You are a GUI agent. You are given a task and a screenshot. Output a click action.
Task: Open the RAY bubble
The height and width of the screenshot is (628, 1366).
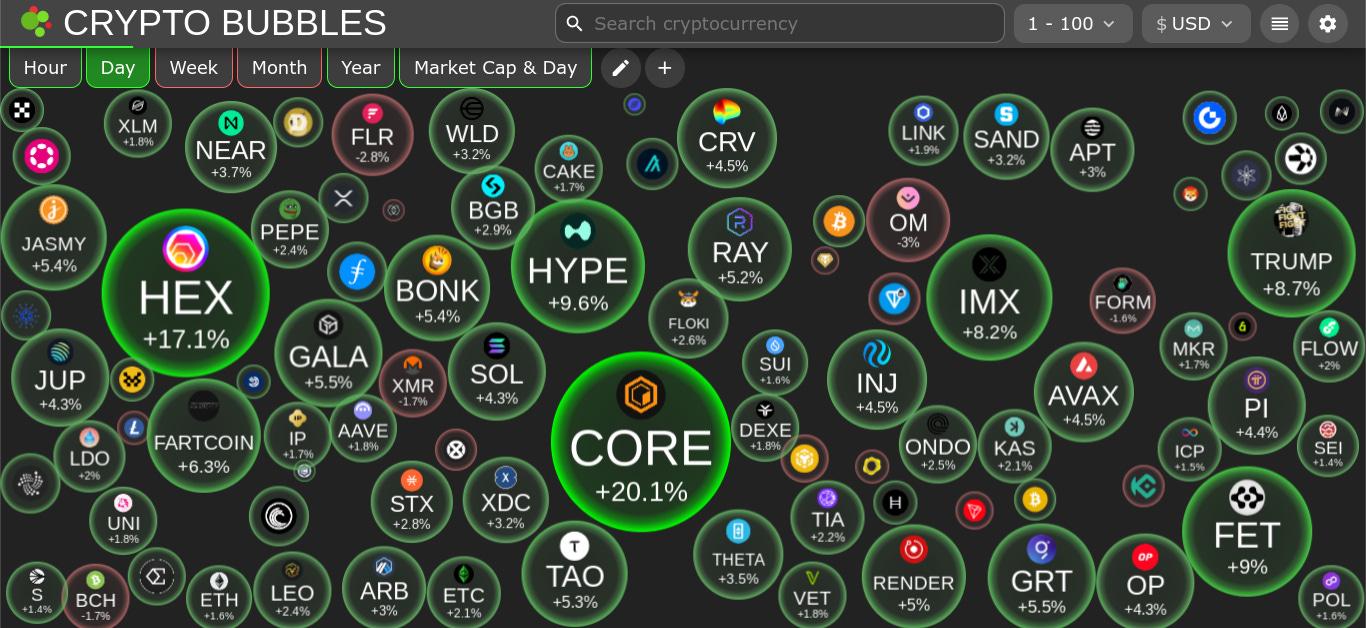point(740,249)
